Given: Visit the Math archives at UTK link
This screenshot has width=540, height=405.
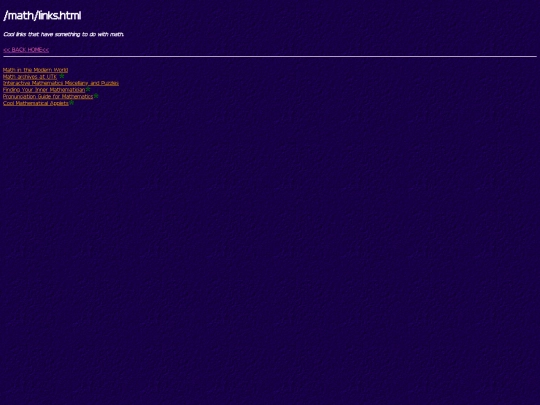Looking at the screenshot, I should coord(30,76).
